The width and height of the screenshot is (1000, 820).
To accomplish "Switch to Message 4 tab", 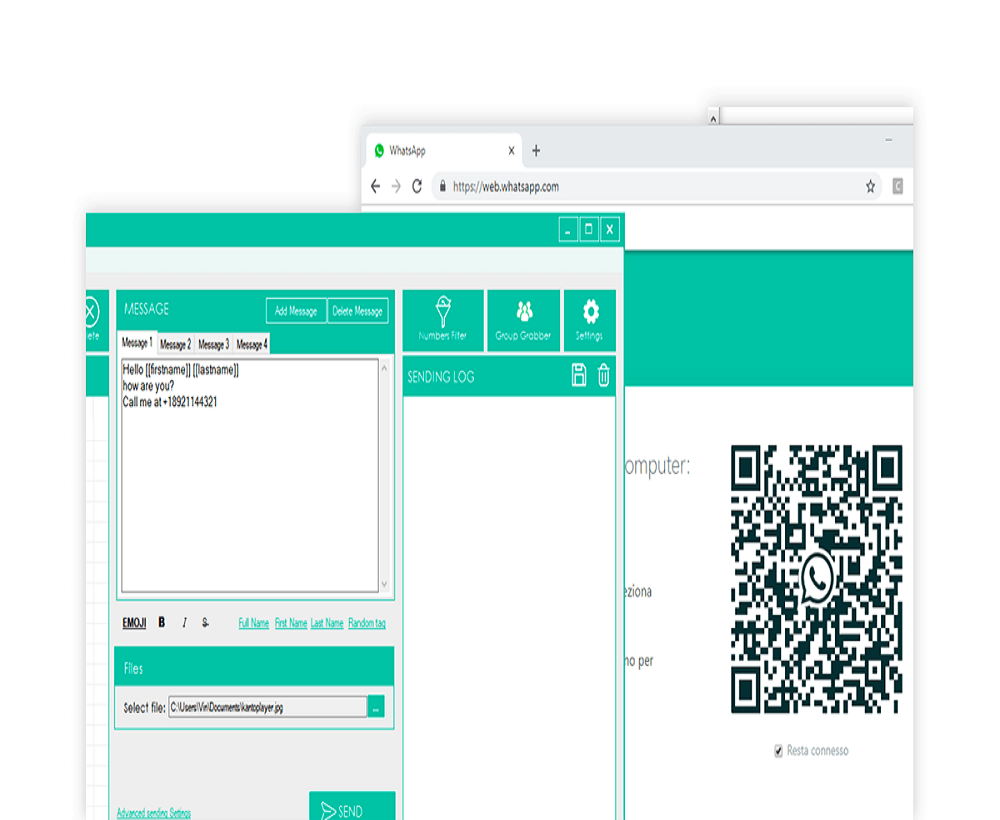I will click(x=252, y=344).
